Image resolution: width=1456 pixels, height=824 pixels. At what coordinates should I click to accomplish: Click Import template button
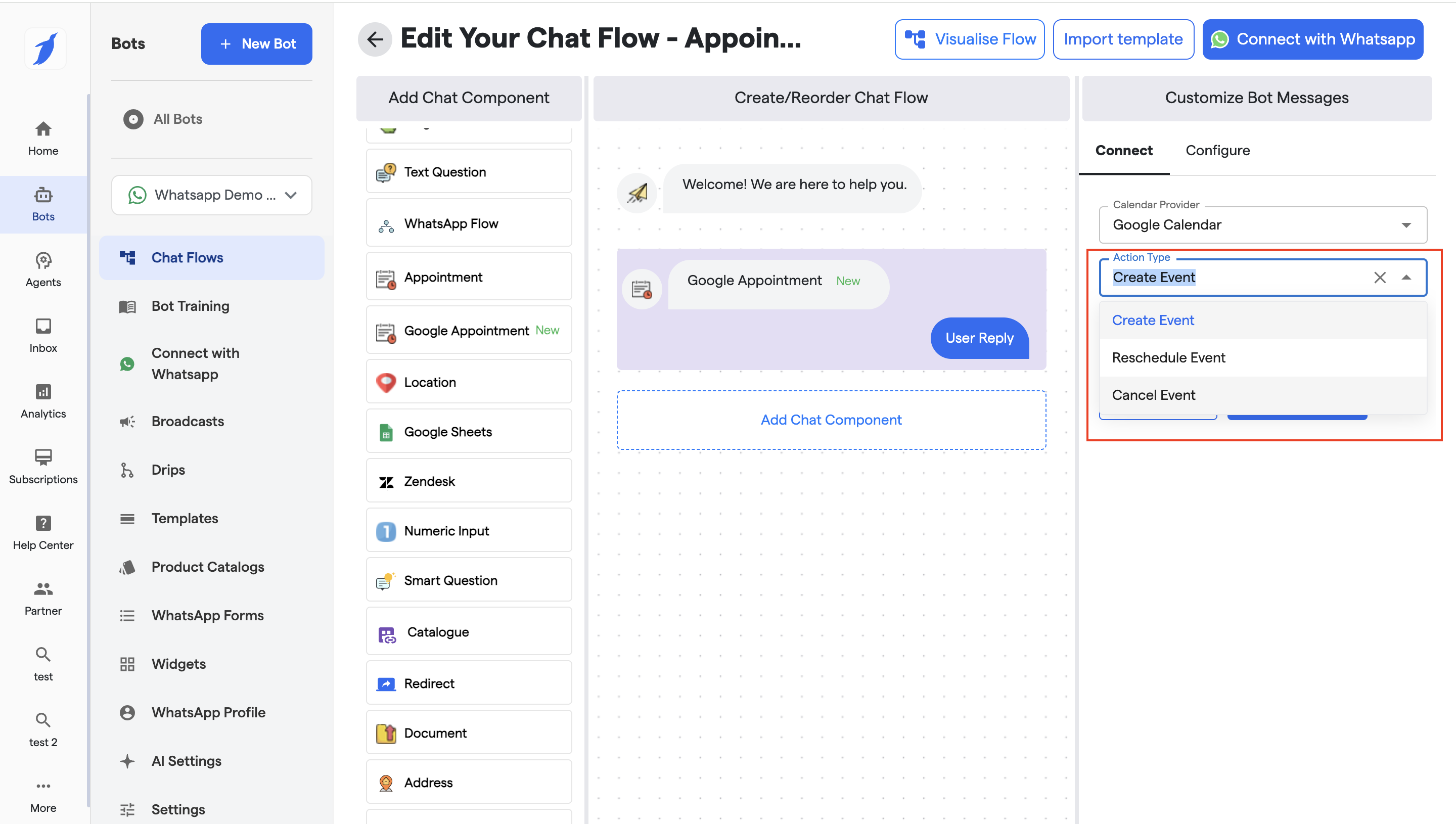coord(1123,39)
